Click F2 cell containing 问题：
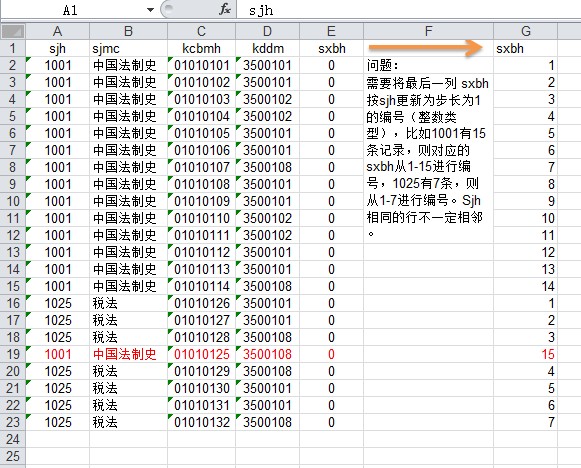The width and height of the screenshot is (581, 468). point(428,65)
